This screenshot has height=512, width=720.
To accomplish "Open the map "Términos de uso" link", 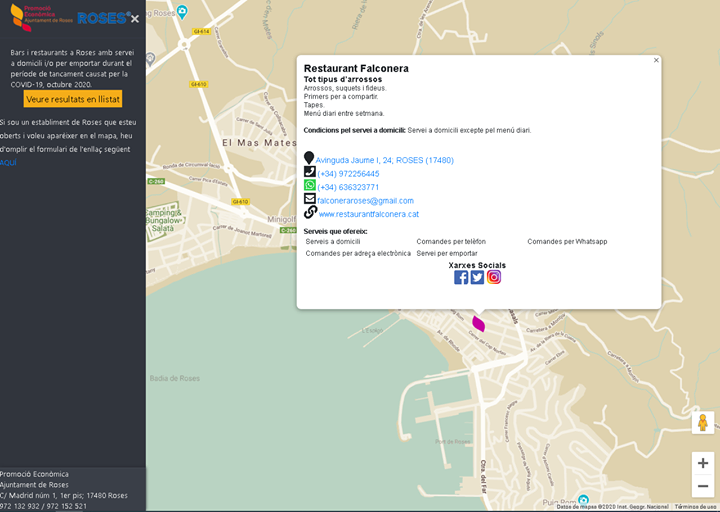I will [x=695, y=507].
